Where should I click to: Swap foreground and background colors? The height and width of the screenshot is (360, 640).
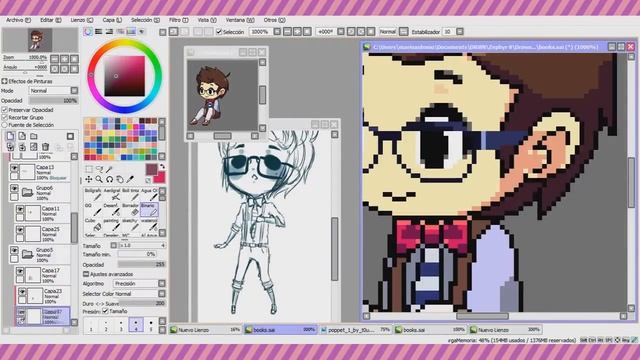[162, 167]
